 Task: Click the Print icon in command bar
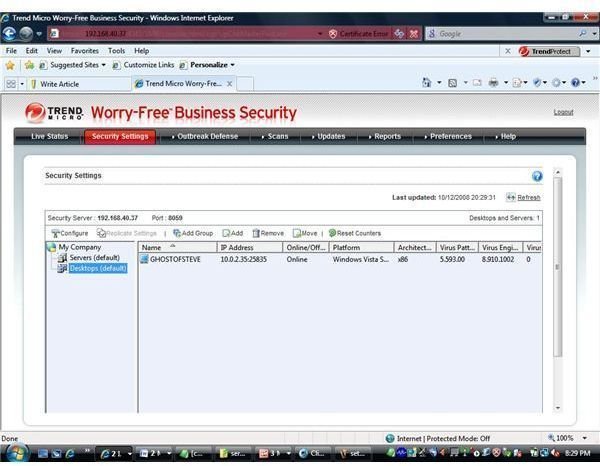tap(493, 82)
